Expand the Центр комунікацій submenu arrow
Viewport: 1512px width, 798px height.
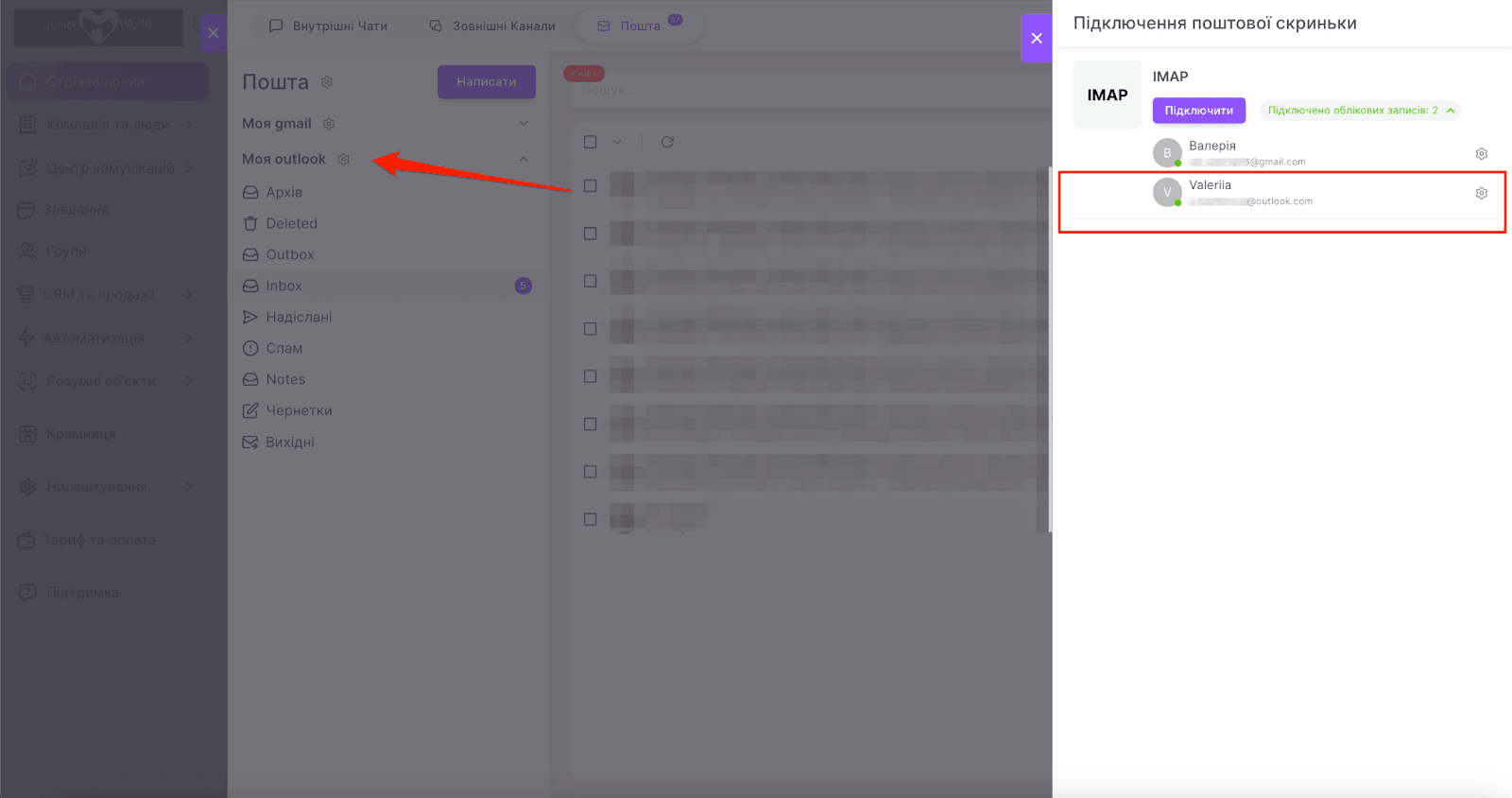(x=189, y=168)
